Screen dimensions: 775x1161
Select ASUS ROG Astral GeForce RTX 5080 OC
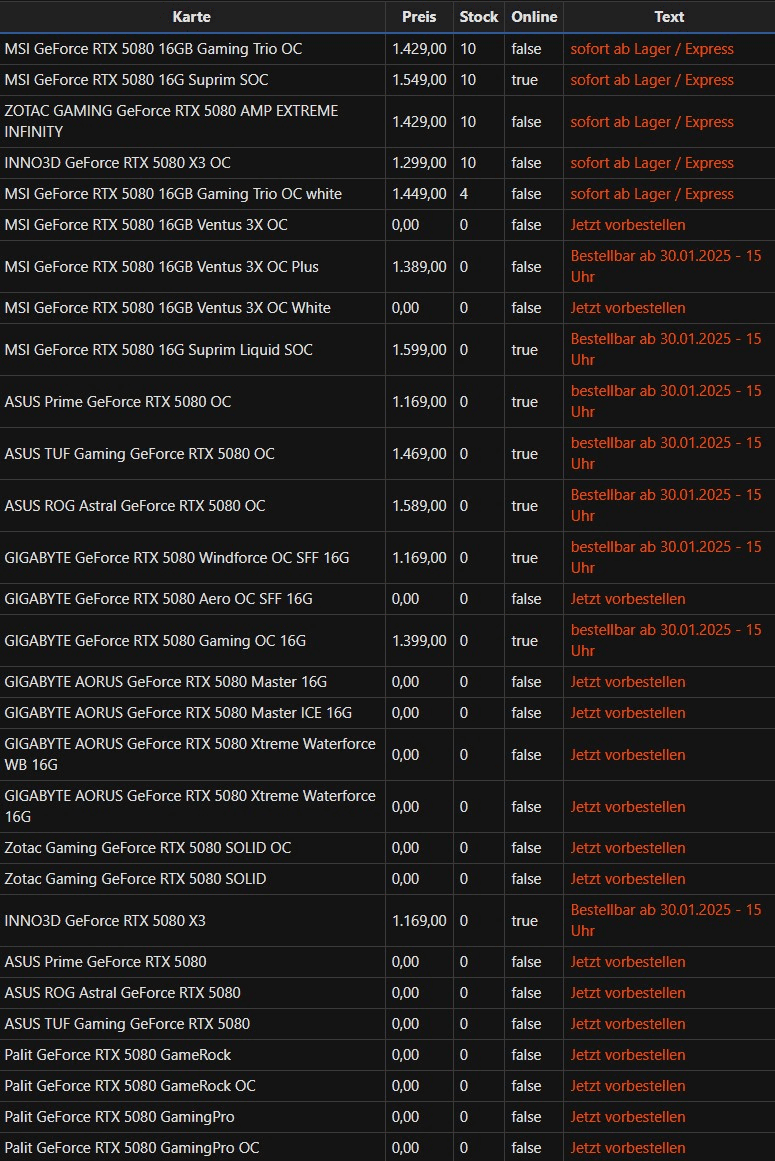point(135,505)
